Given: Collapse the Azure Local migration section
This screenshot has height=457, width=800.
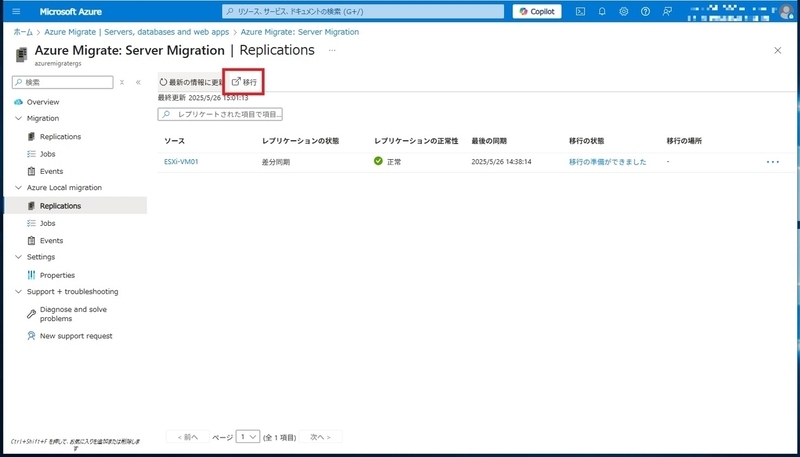Looking at the screenshot, I should (19, 188).
